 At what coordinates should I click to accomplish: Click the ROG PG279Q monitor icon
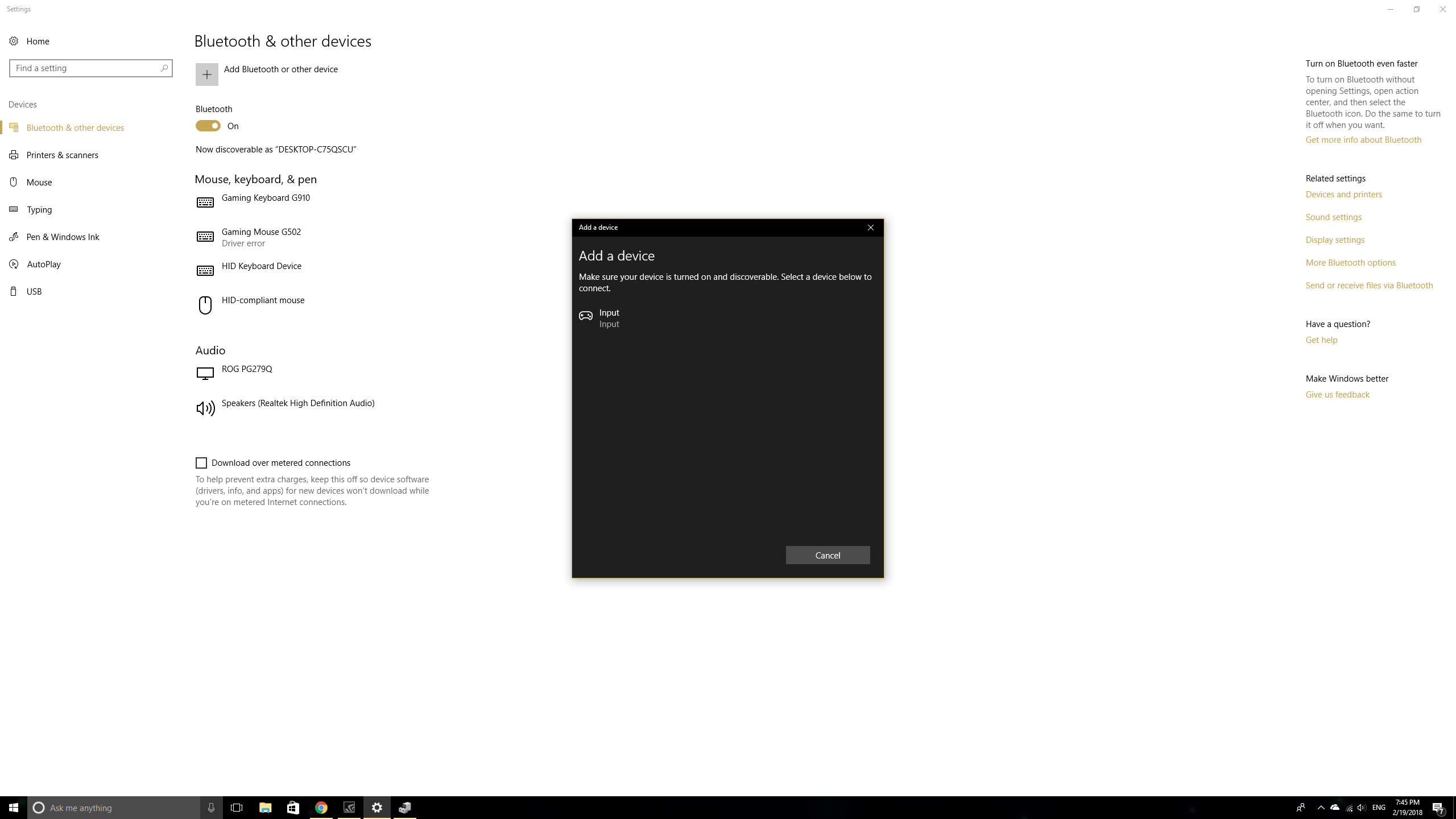pyautogui.click(x=205, y=374)
